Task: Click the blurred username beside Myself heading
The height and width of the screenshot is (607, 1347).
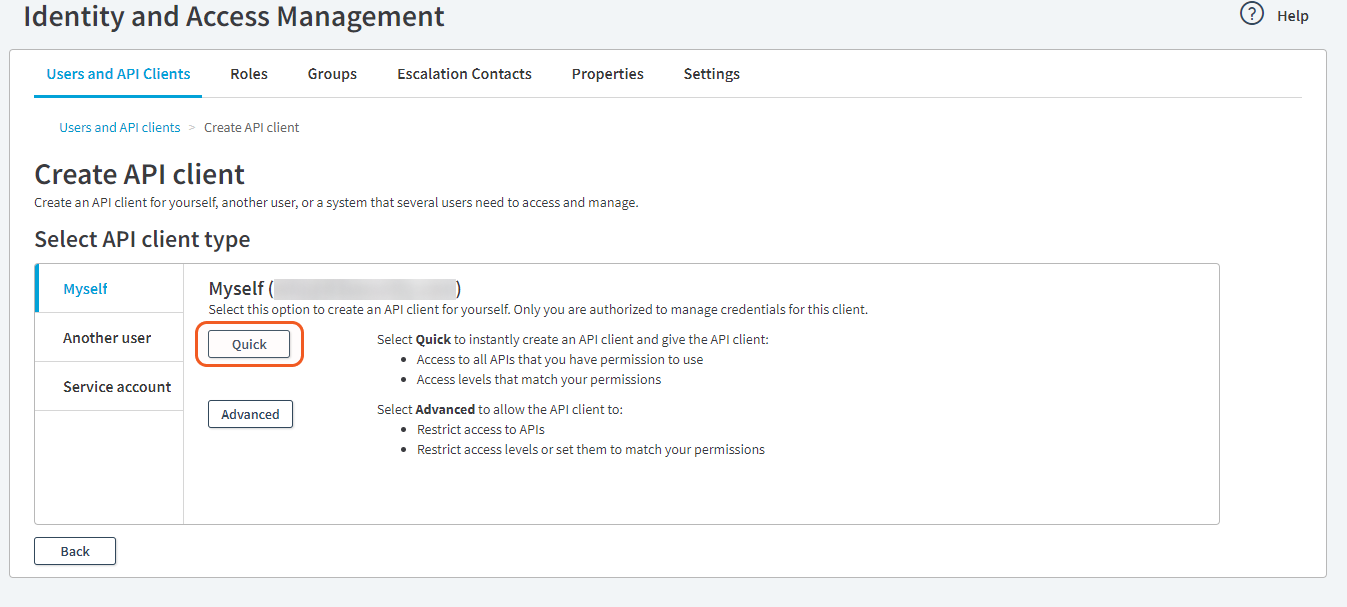Action: point(364,289)
